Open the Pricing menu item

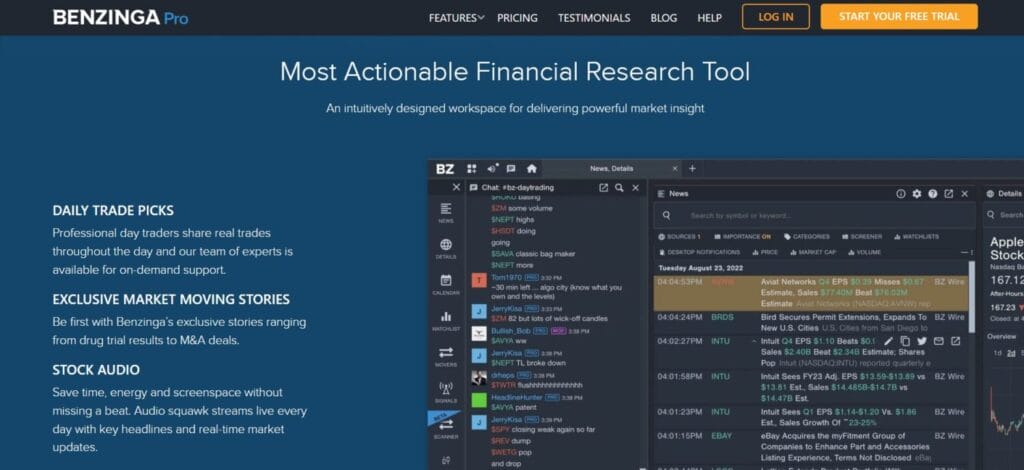click(517, 17)
